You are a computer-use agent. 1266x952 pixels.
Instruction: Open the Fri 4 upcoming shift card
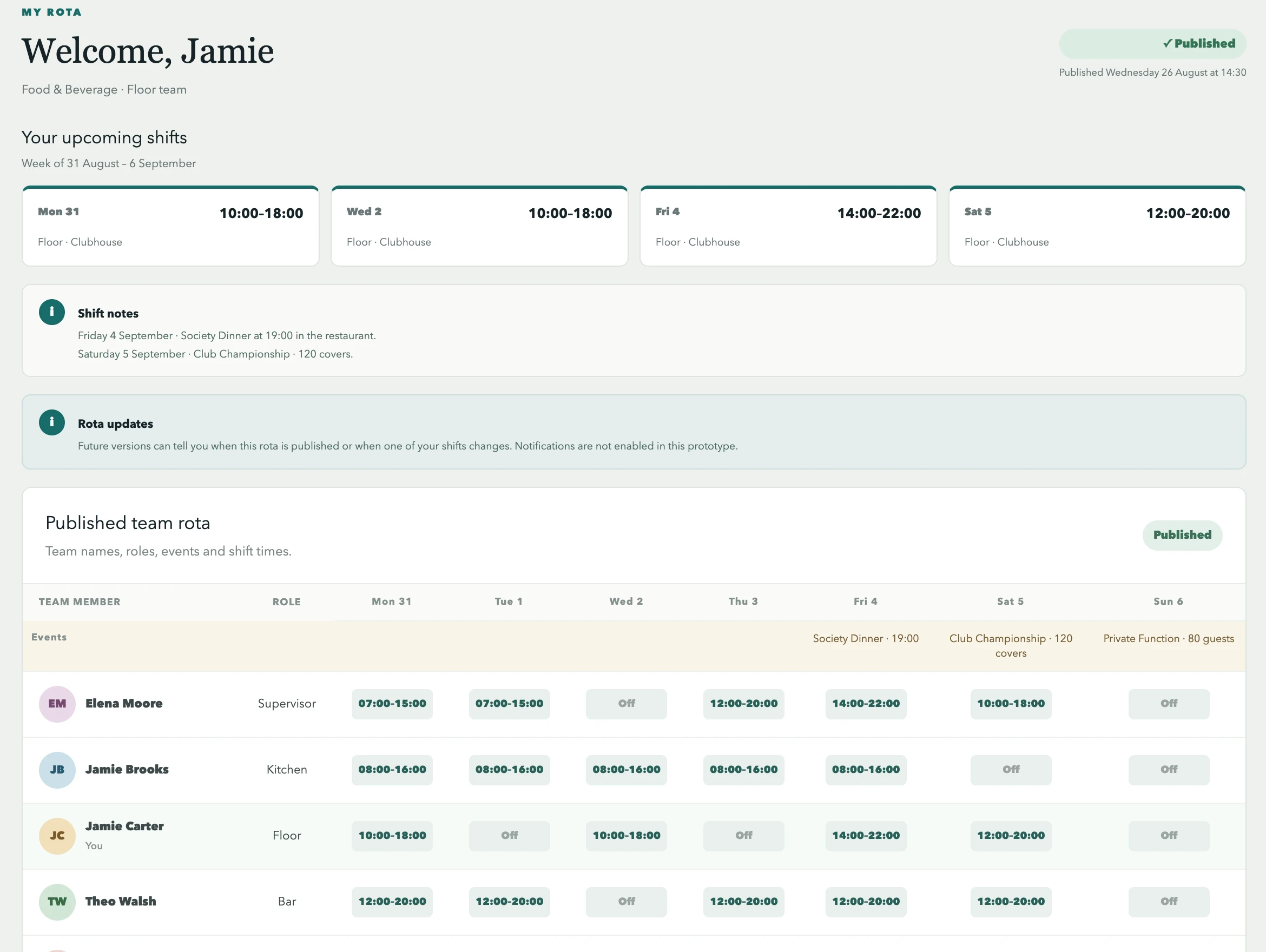(788, 226)
